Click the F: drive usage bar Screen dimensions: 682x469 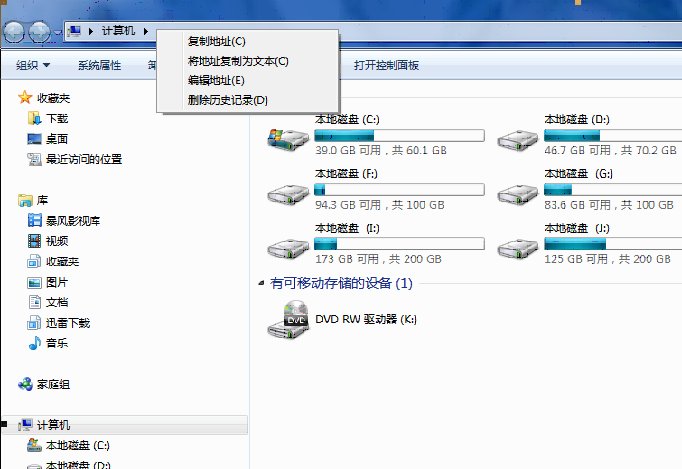[x=399, y=189]
